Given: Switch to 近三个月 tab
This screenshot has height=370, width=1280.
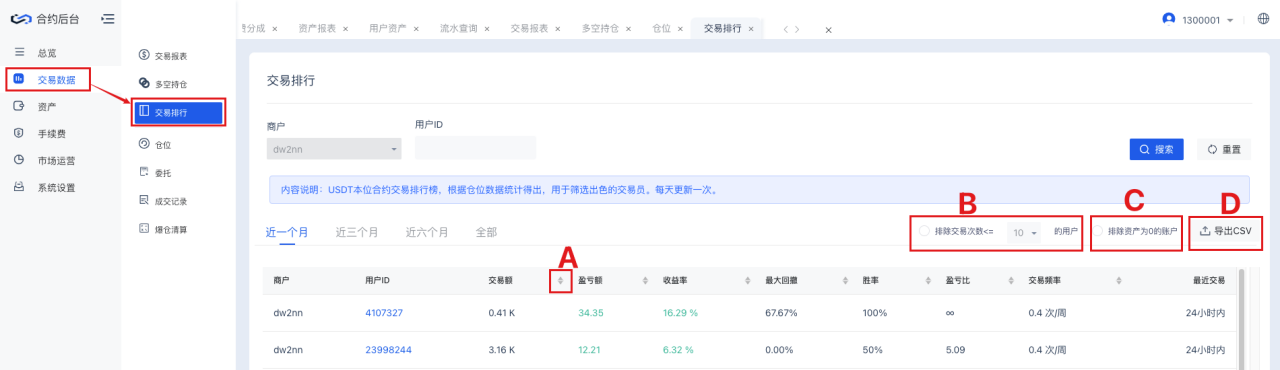Looking at the screenshot, I should (357, 232).
